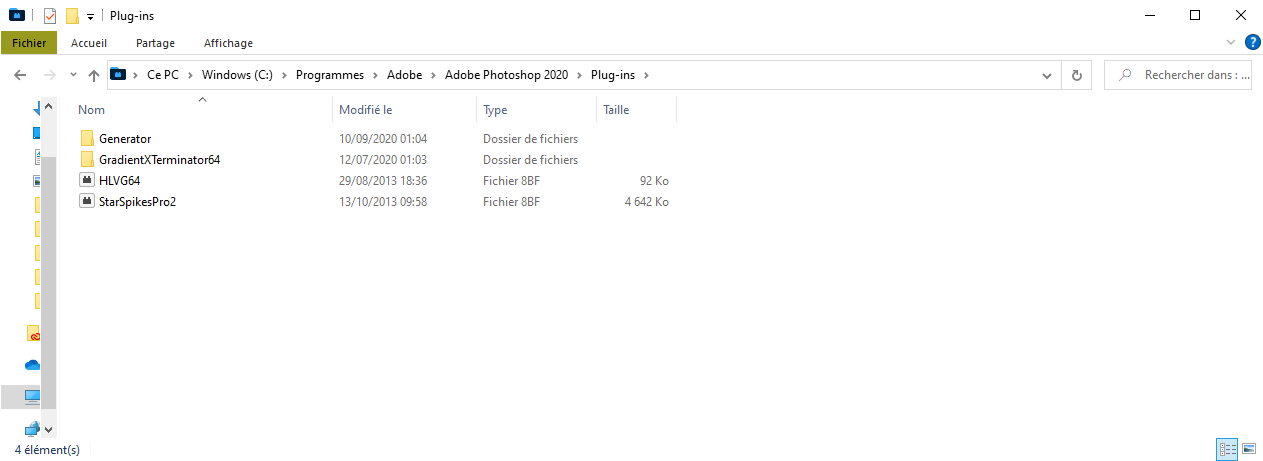This screenshot has width=1263, height=461.
Task: Navigate to Windows (C:) in breadcrumb
Action: point(238,75)
